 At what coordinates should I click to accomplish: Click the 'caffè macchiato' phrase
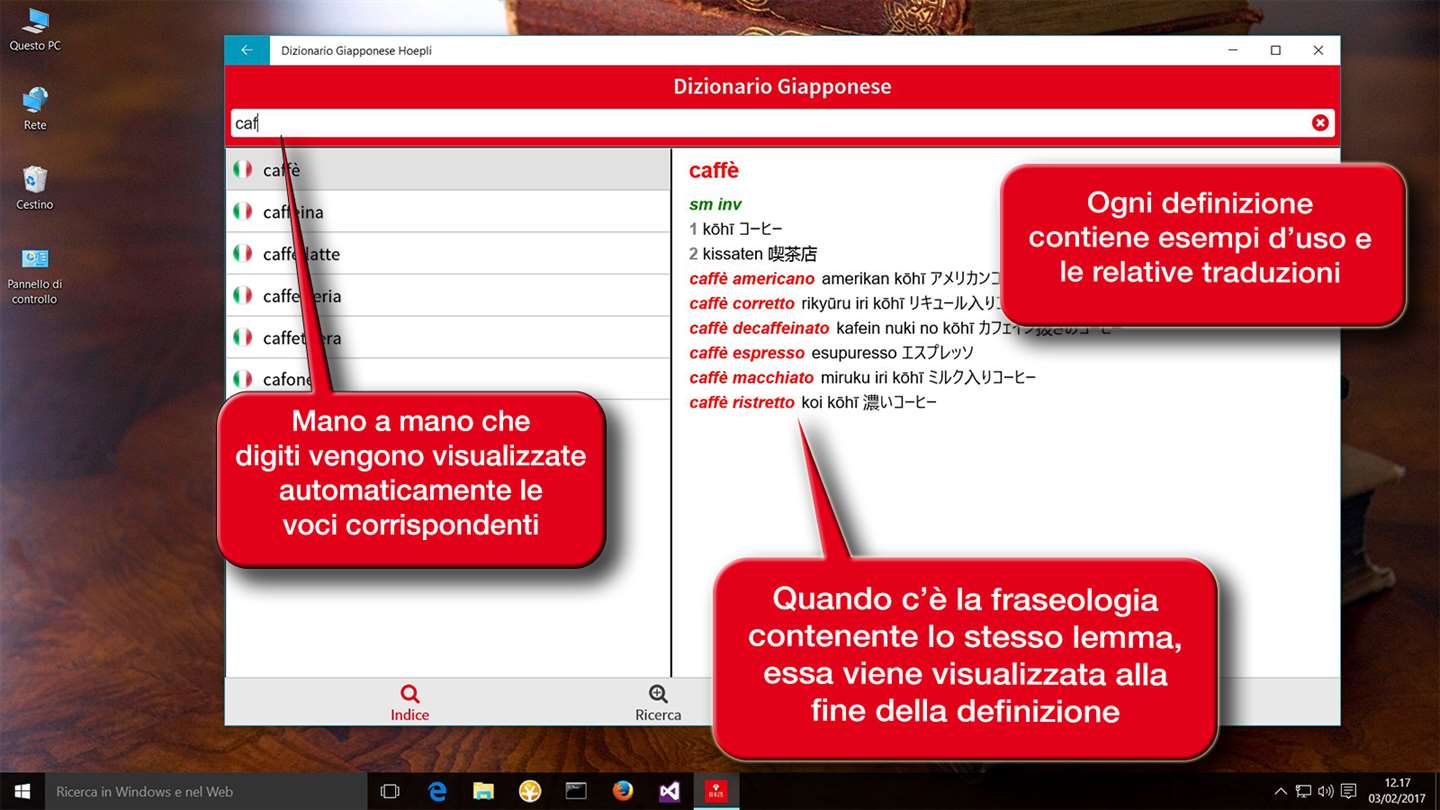tap(752, 378)
